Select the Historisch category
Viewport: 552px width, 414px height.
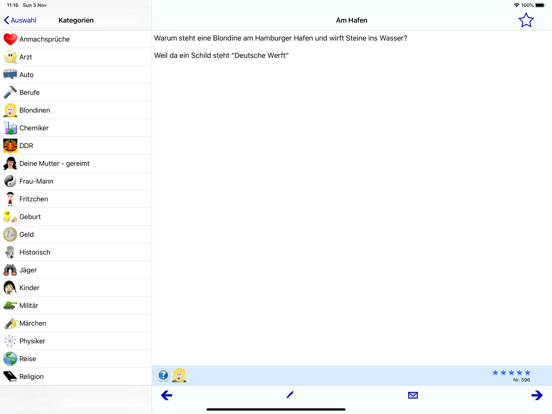pyautogui.click(x=76, y=252)
